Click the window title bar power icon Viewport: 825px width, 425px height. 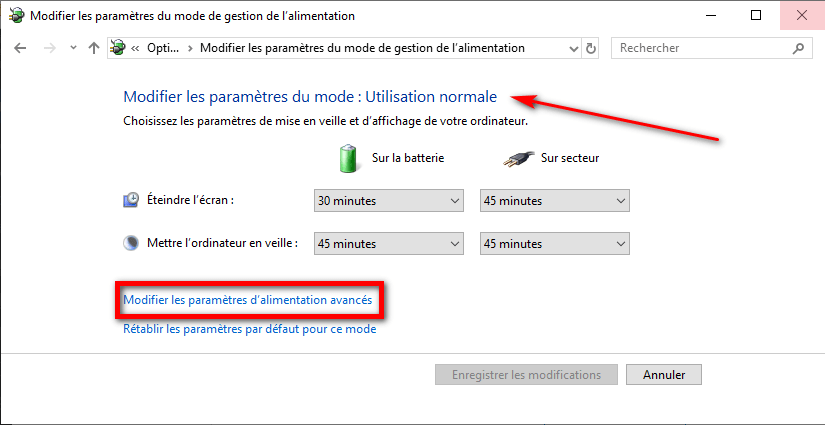point(16,16)
